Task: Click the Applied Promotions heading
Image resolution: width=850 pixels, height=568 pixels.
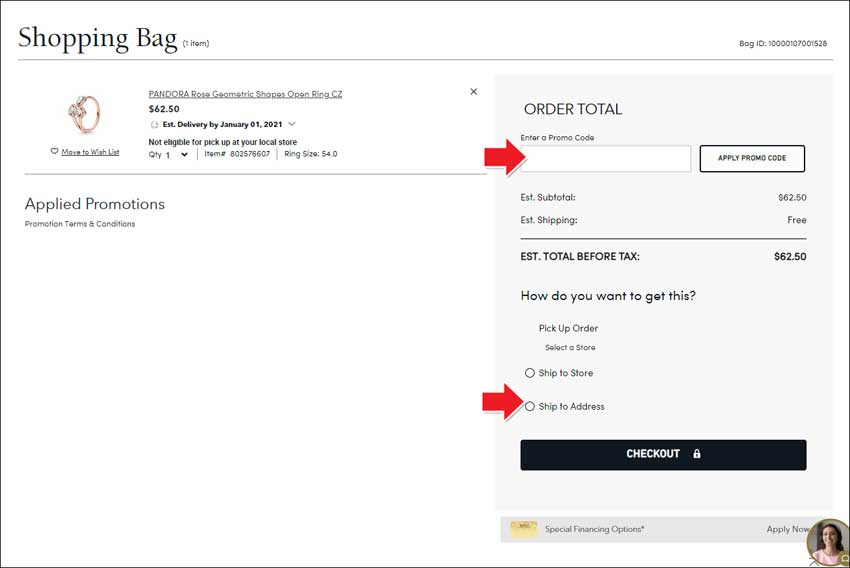Action: click(x=95, y=204)
